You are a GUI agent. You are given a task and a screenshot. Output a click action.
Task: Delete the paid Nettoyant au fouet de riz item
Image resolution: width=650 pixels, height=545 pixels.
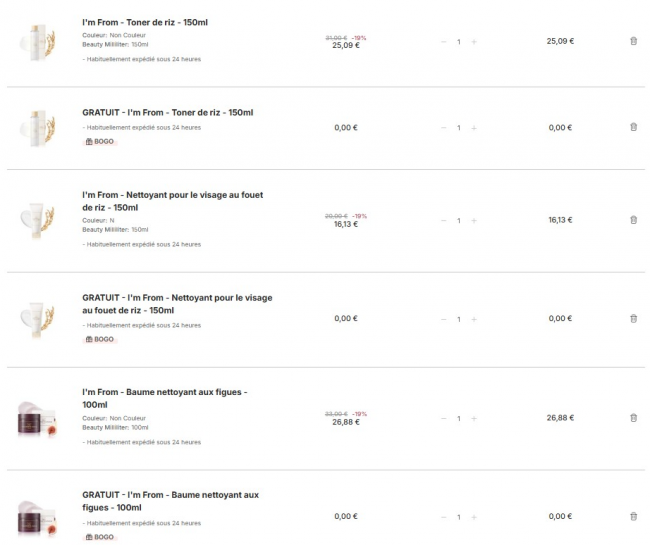633,220
